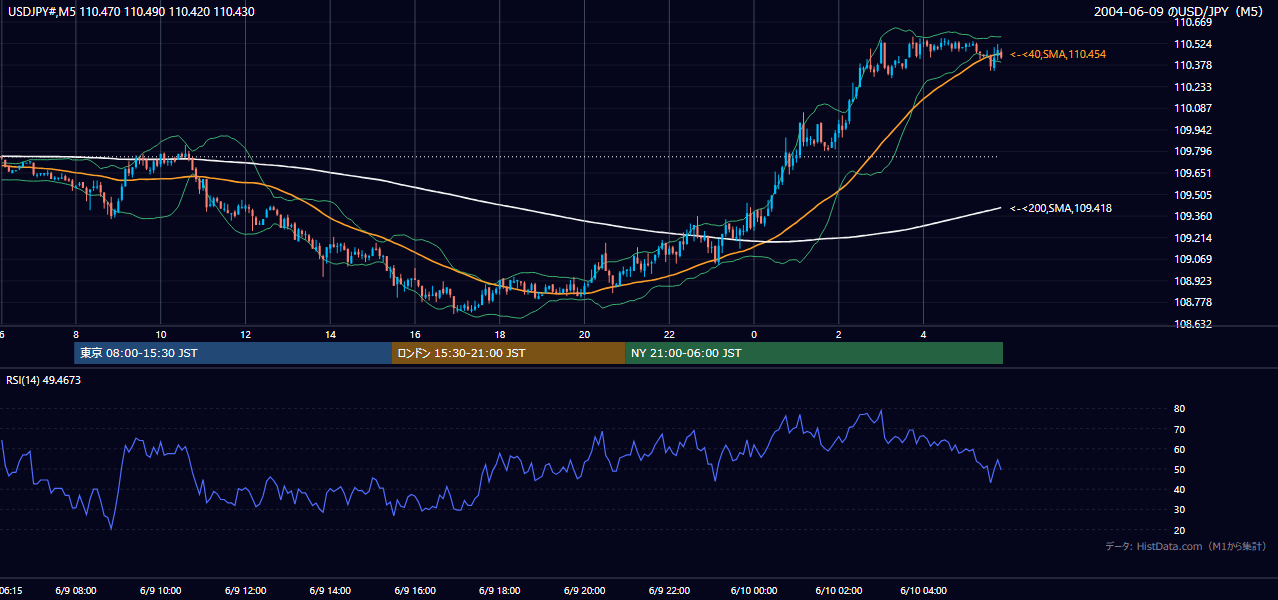The height and width of the screenshot is (600, 1278).
Task: Click hour tick 16 under price chart
Action: point(415,334)
